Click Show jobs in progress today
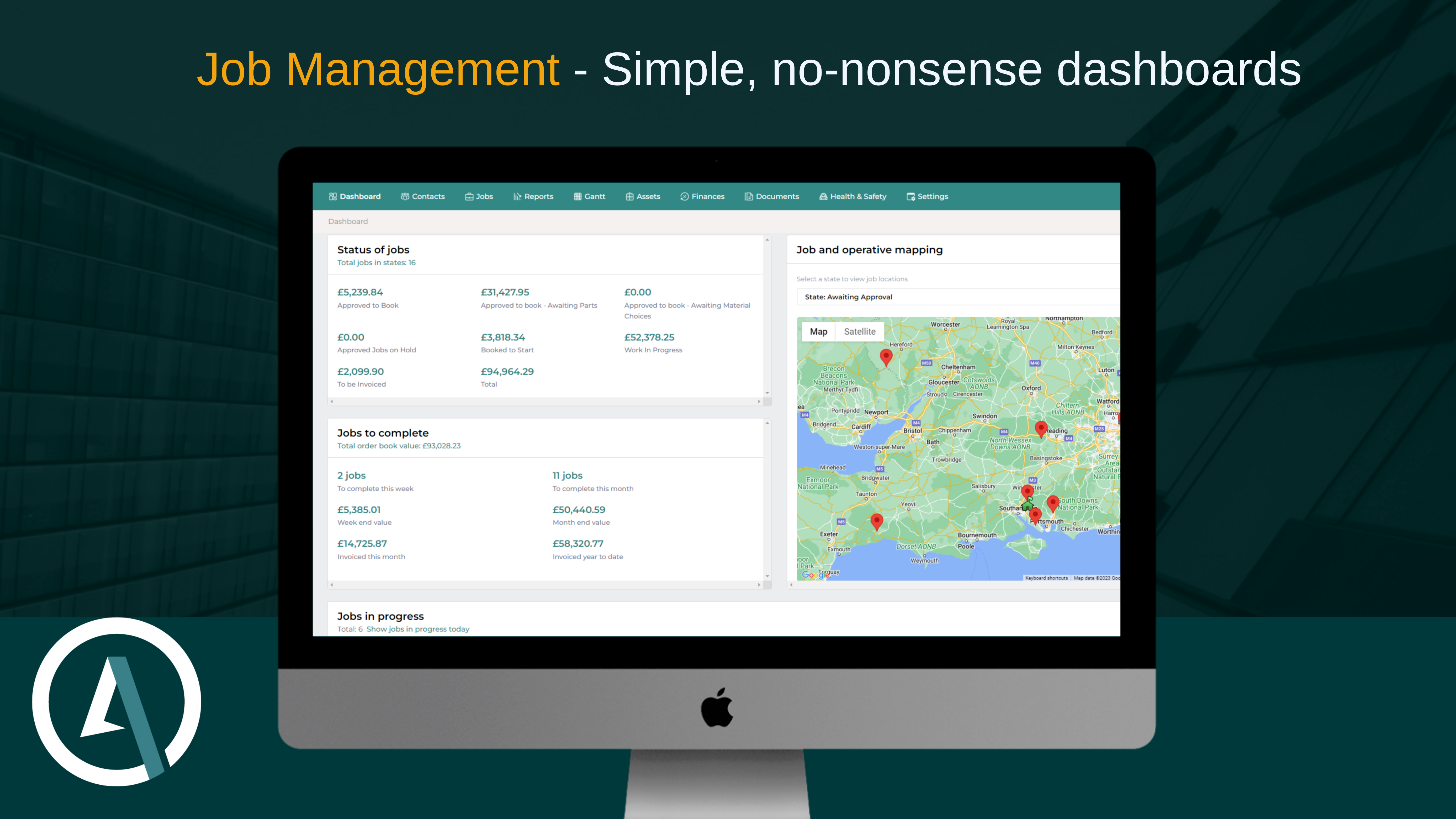The width and height of the screenshot is (1456, 819). click(x=418, y=628)
